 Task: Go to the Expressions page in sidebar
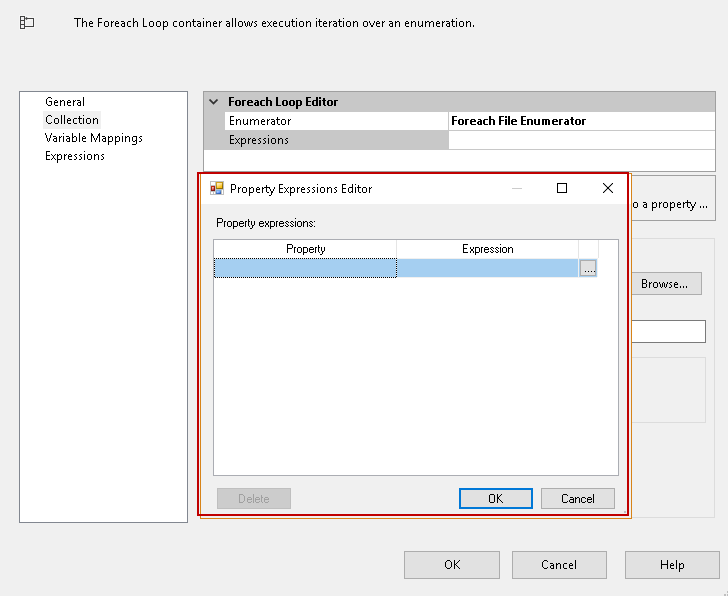click(75, 156)
